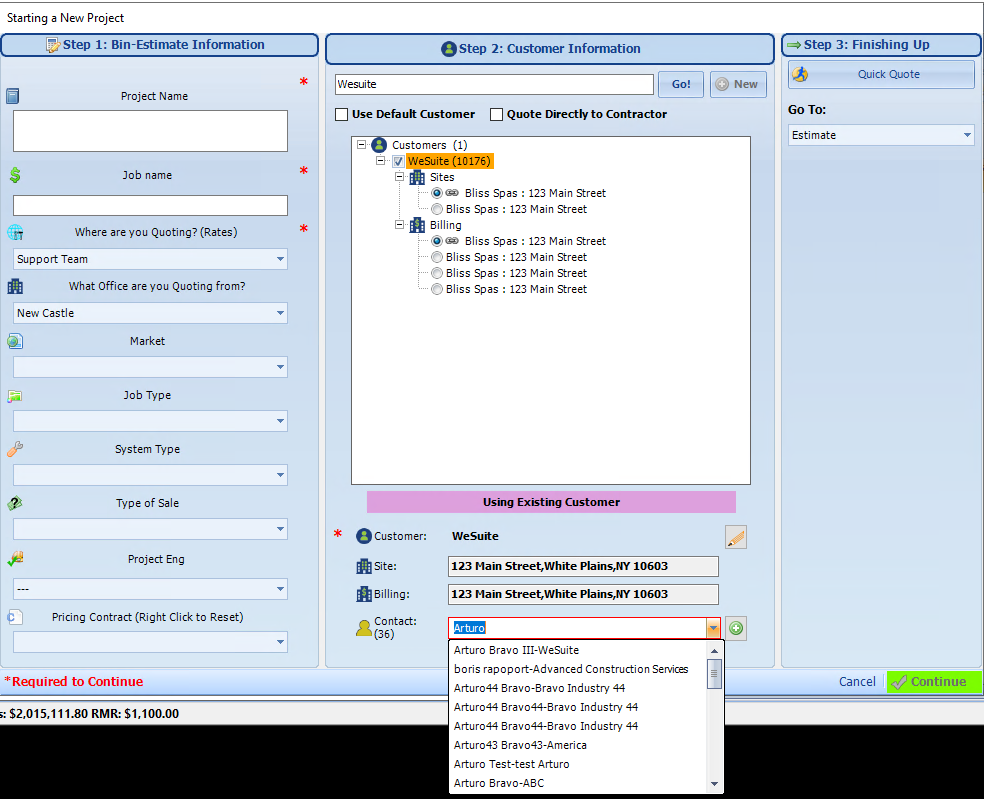The height and width of the screenshot is (799, 984).
Task: Click the Sites building icon in tree
Action: pyautogui.click(x=417, y=178)
